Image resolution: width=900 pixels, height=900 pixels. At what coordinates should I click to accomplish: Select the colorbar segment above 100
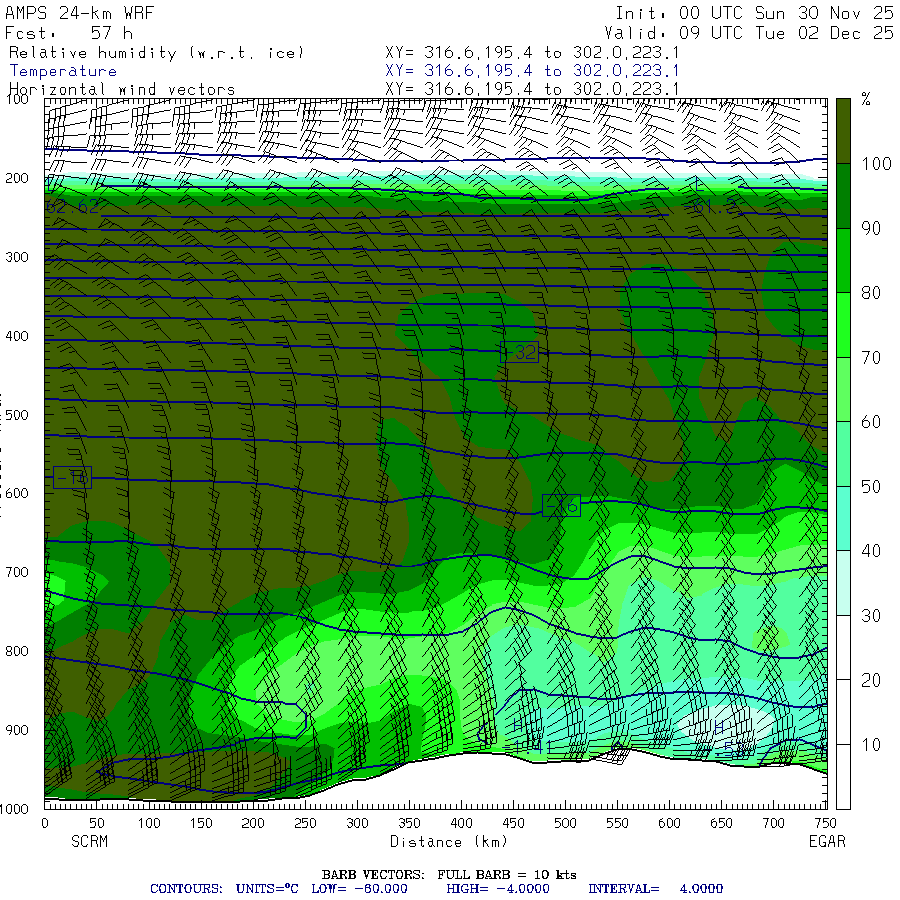[x=843, y=131]
